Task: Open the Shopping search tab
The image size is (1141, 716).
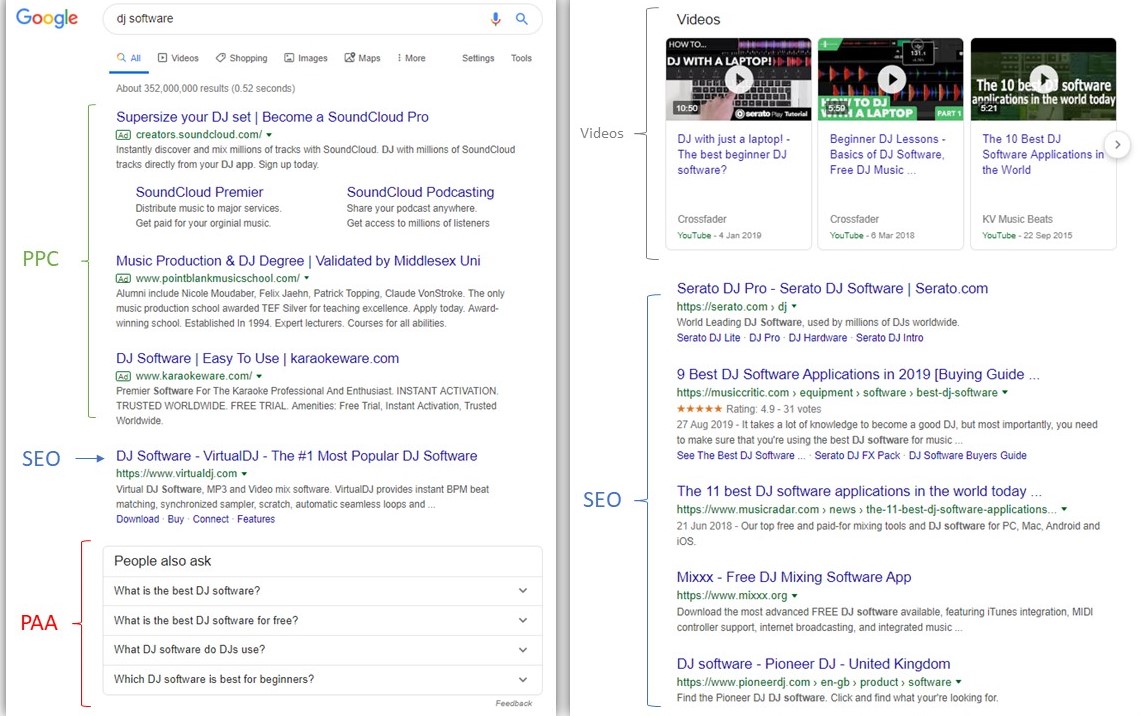Action: click(241, 58)
